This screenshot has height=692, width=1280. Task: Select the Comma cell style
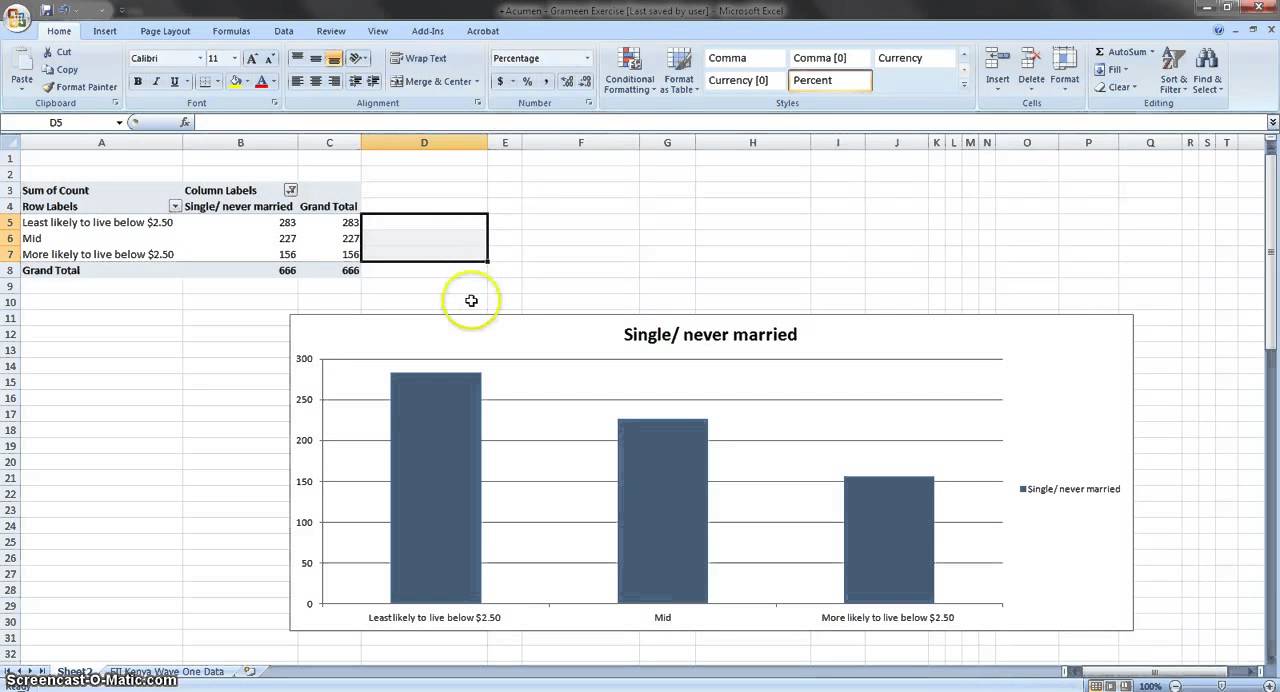[744, 58]
